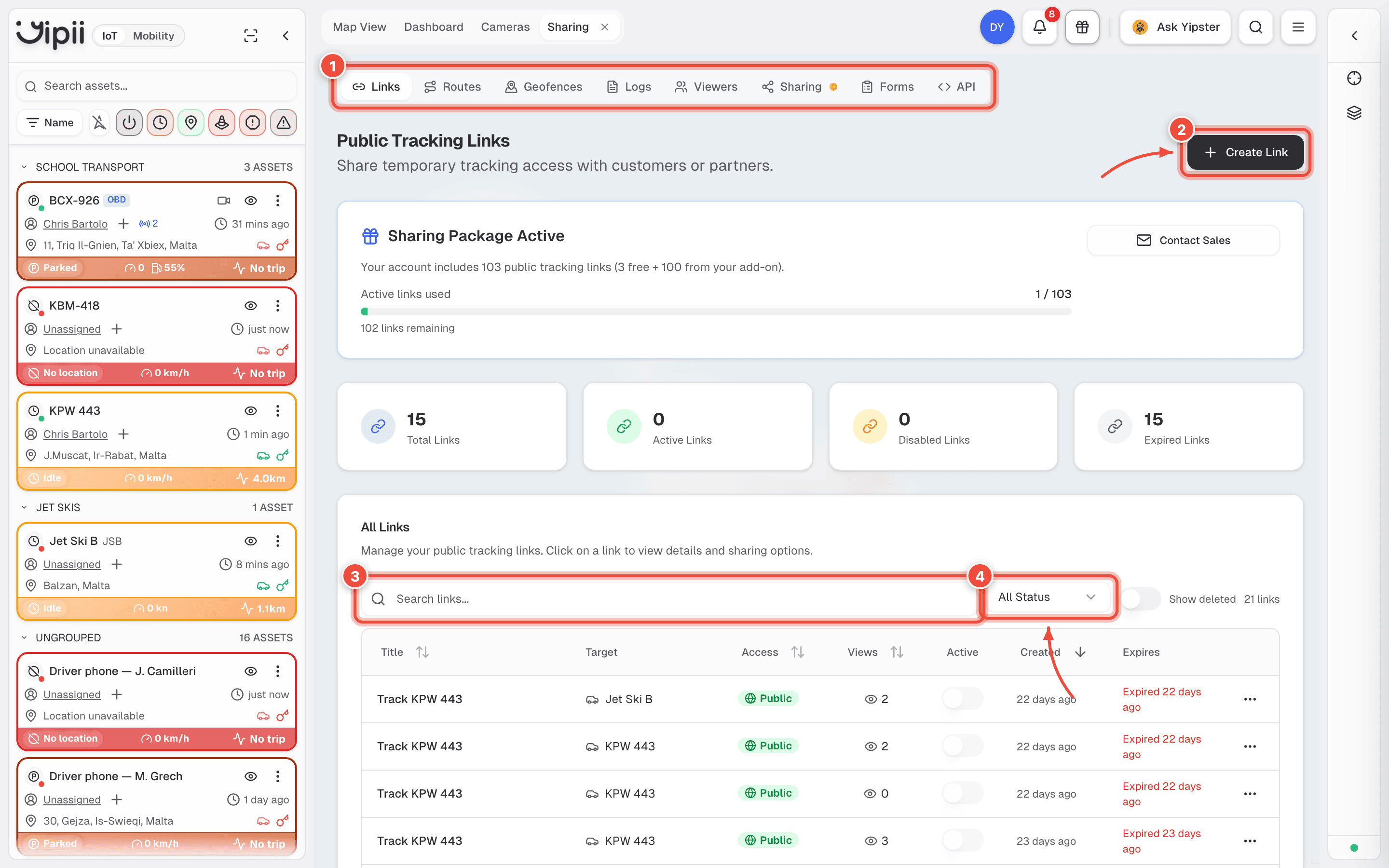Toggle visibility eye for KBM-418
This screenshot has height=868, width=1389.
click(x=251, y=305)
